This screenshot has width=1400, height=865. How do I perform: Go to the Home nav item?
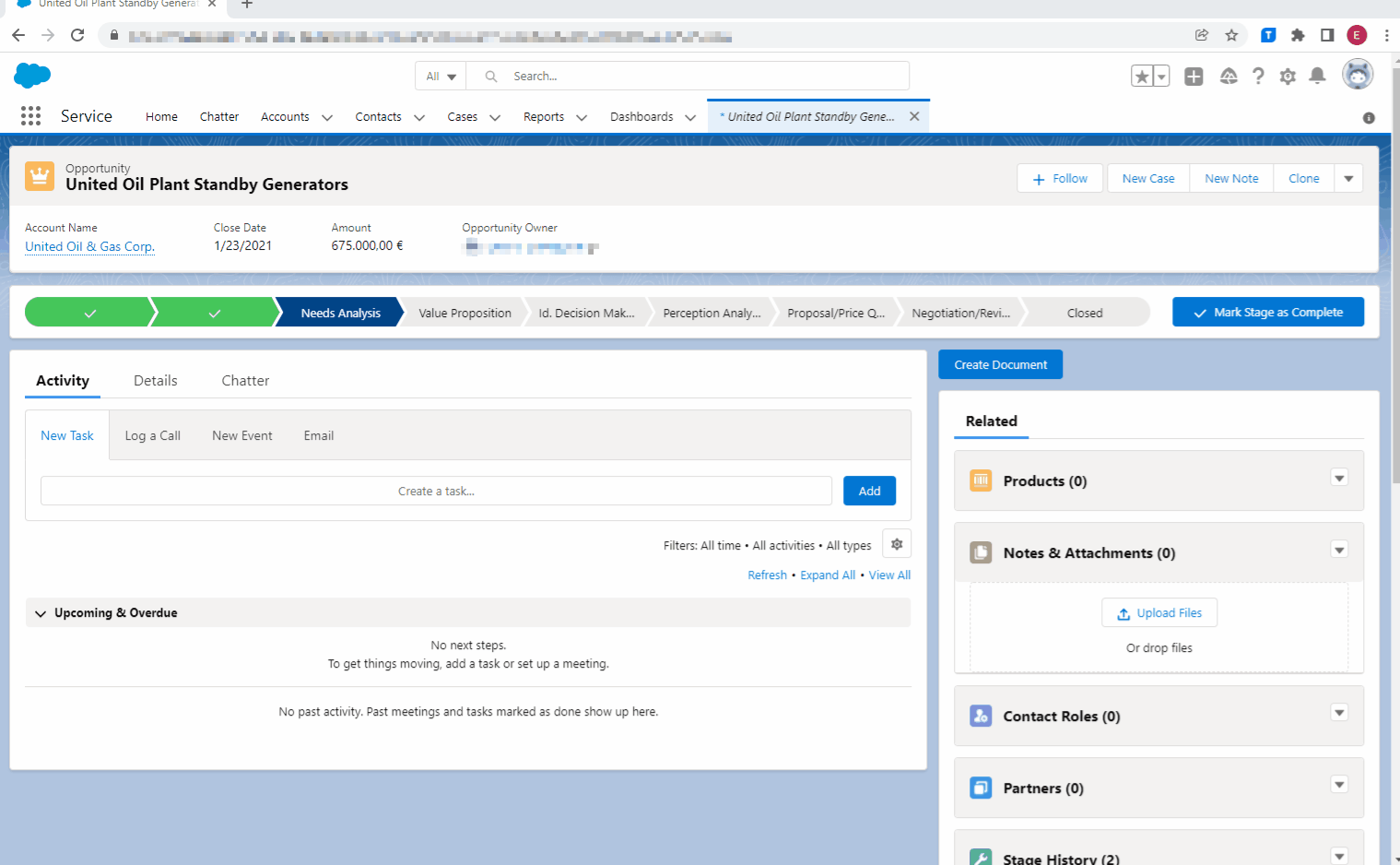point(161,117)
